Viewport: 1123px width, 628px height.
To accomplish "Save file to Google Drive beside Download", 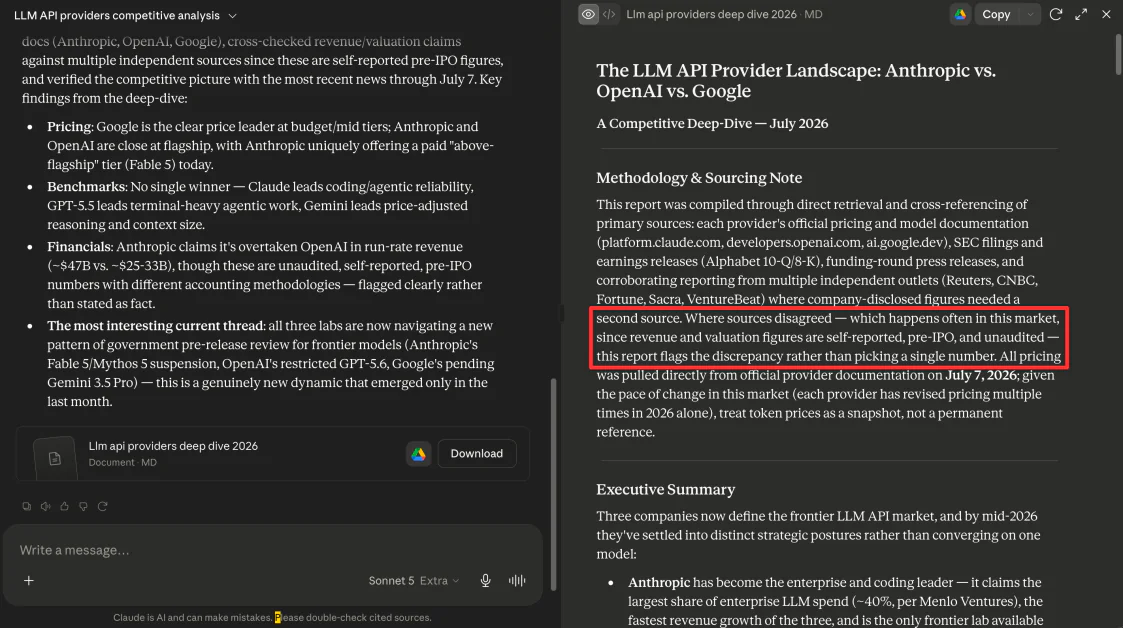I will [418, 454].
